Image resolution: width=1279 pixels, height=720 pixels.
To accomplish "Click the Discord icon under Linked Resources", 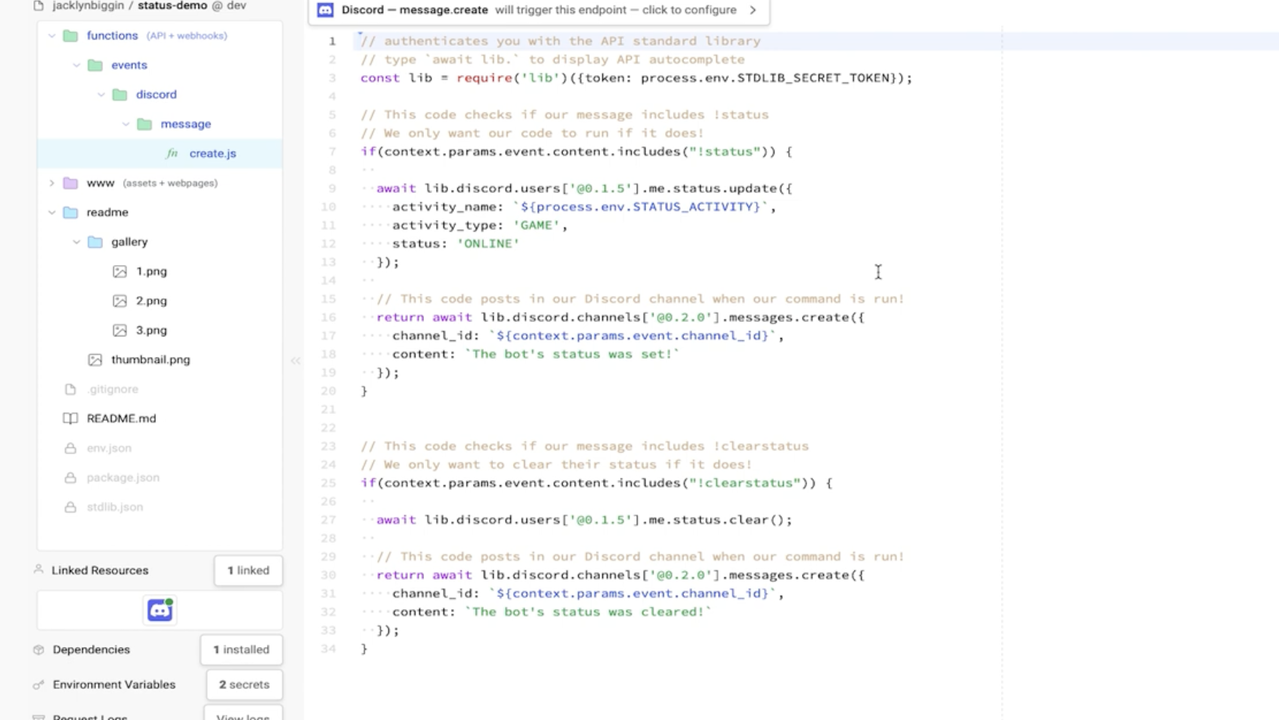I will tap(160, 610).
